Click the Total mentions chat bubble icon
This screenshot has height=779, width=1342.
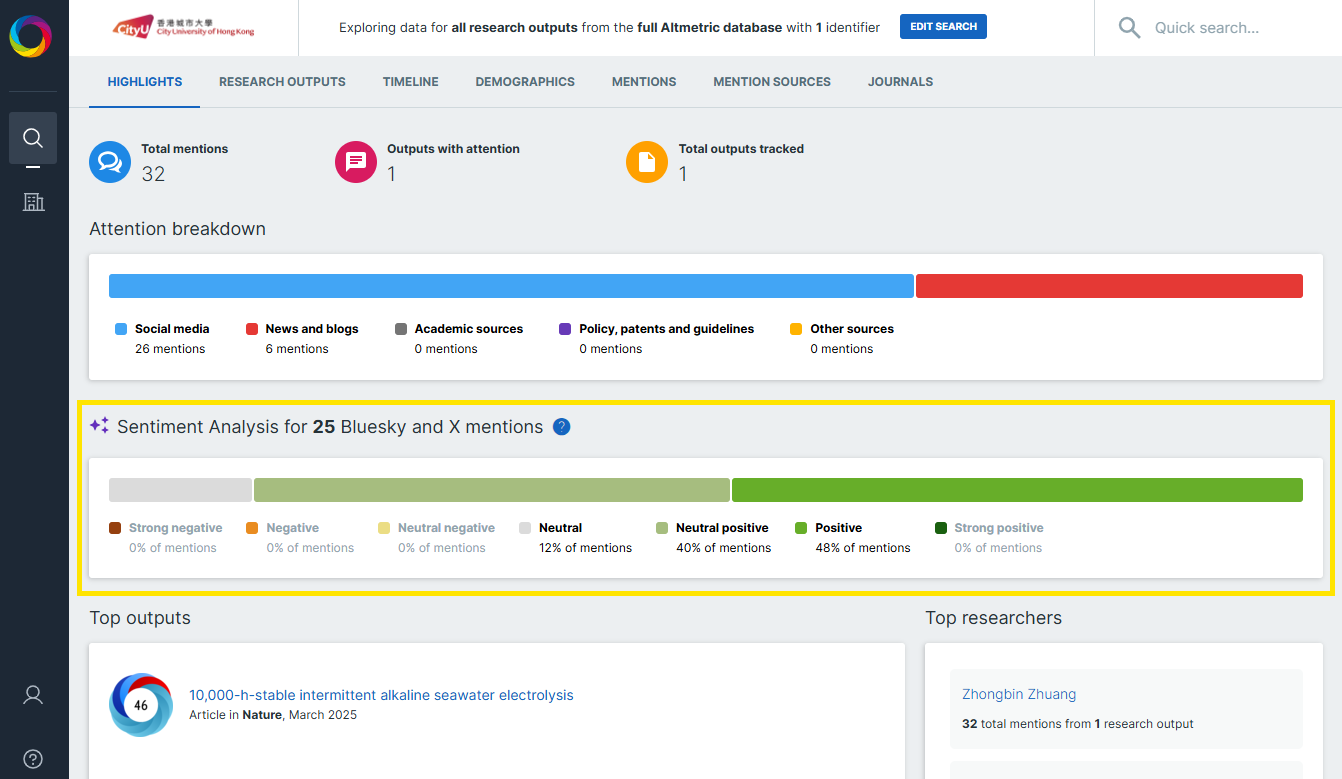(x=110, y=162)
